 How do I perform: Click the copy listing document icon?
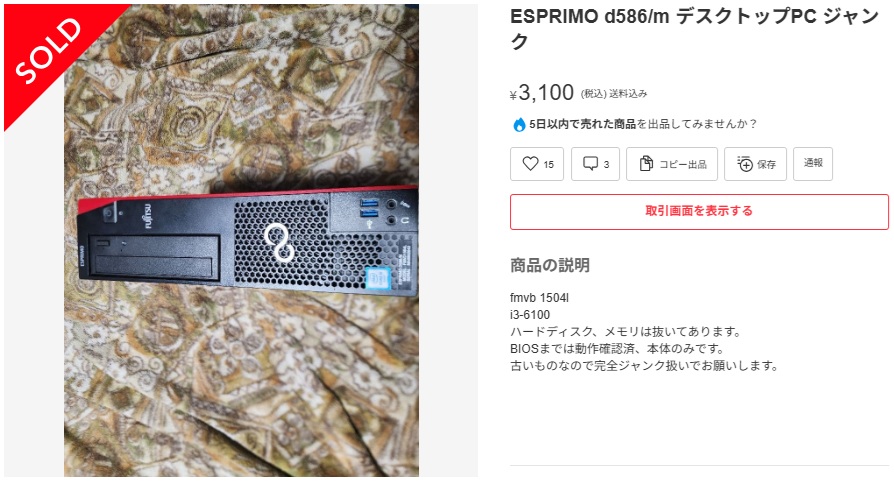pos(645,164)
